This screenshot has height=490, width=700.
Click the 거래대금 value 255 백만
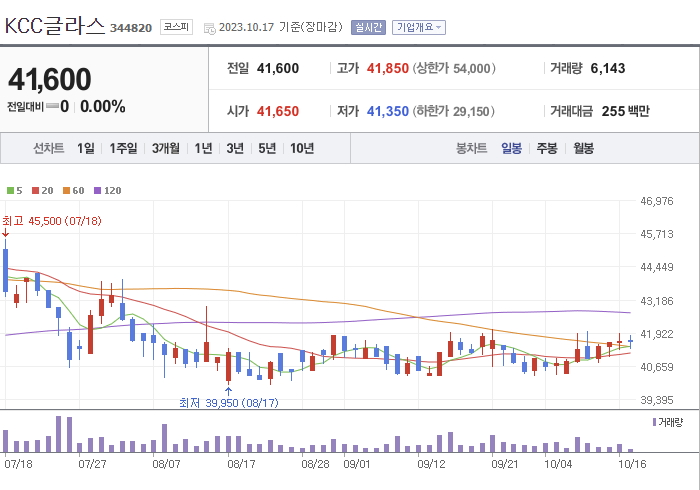[625, 111]
